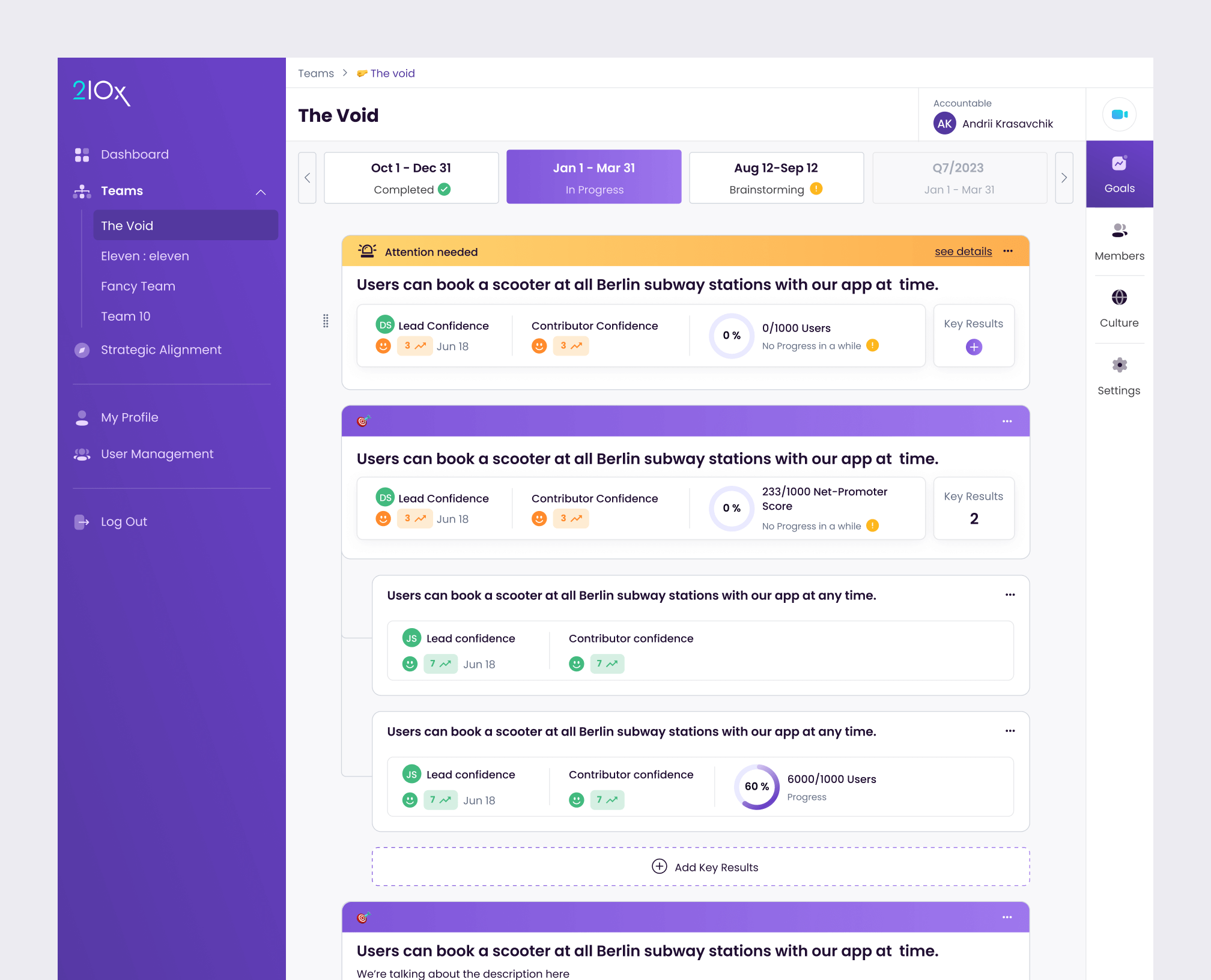Click the Teams hierarchy icon
This screenshot has height=980, width=1211.
(x=81, y=191)
